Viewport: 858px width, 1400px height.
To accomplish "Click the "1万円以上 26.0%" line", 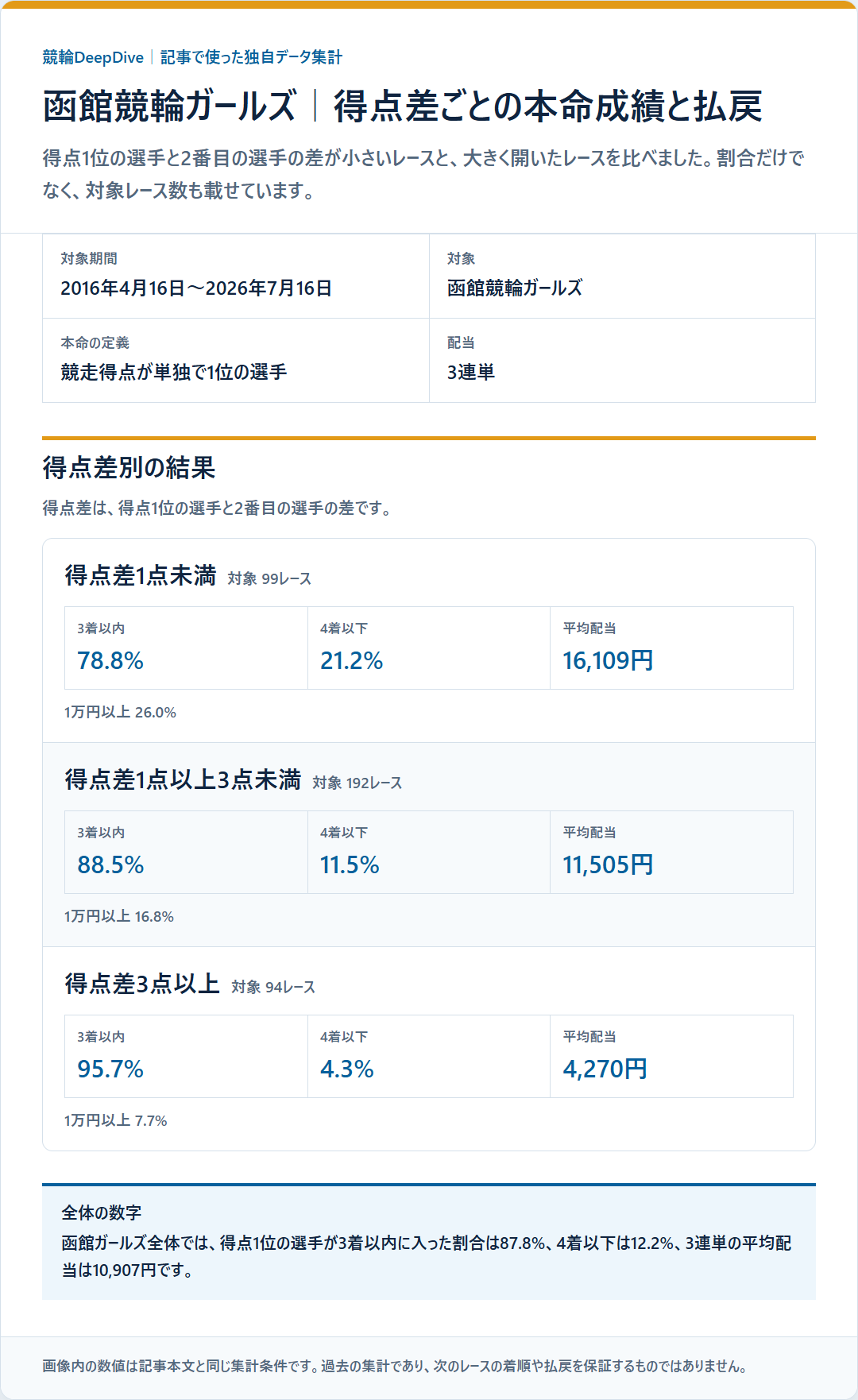I will tap(120, 712).
